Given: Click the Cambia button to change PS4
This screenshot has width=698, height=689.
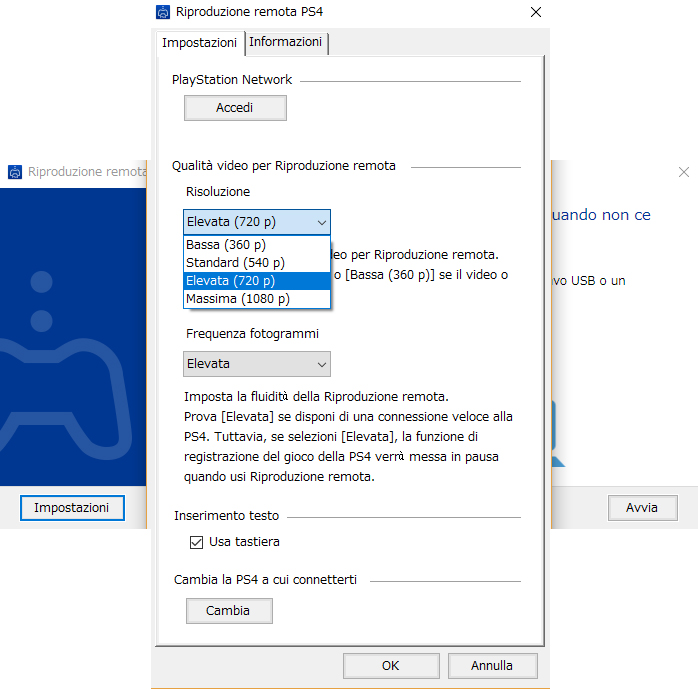Looking at the screenshot, I should [x=229, y=611].
